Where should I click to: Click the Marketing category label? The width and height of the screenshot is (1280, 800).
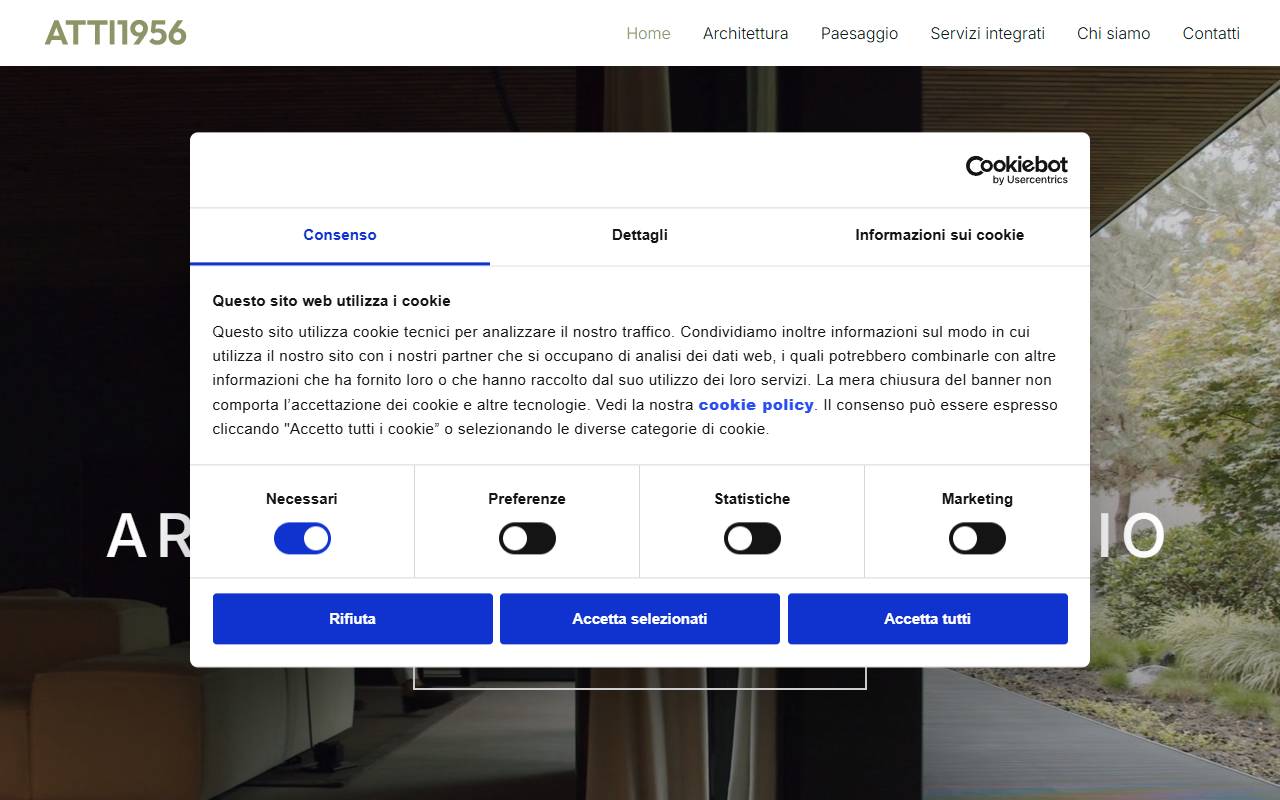pyautogui.click(x=977, y=499)
